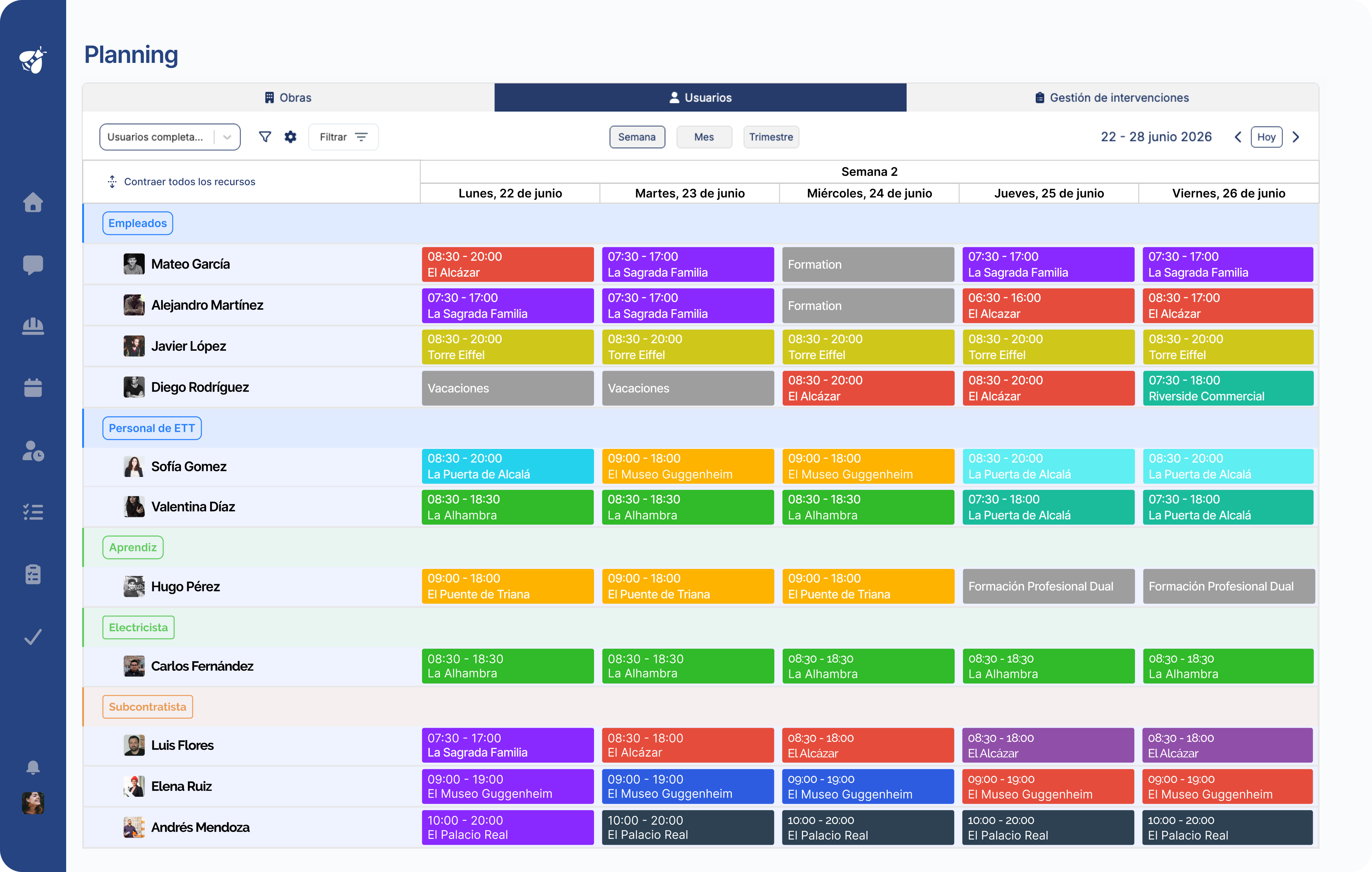Go to next week with right chevron
The width and height of the screenshot is (1372, 872).
point(1296,137)
